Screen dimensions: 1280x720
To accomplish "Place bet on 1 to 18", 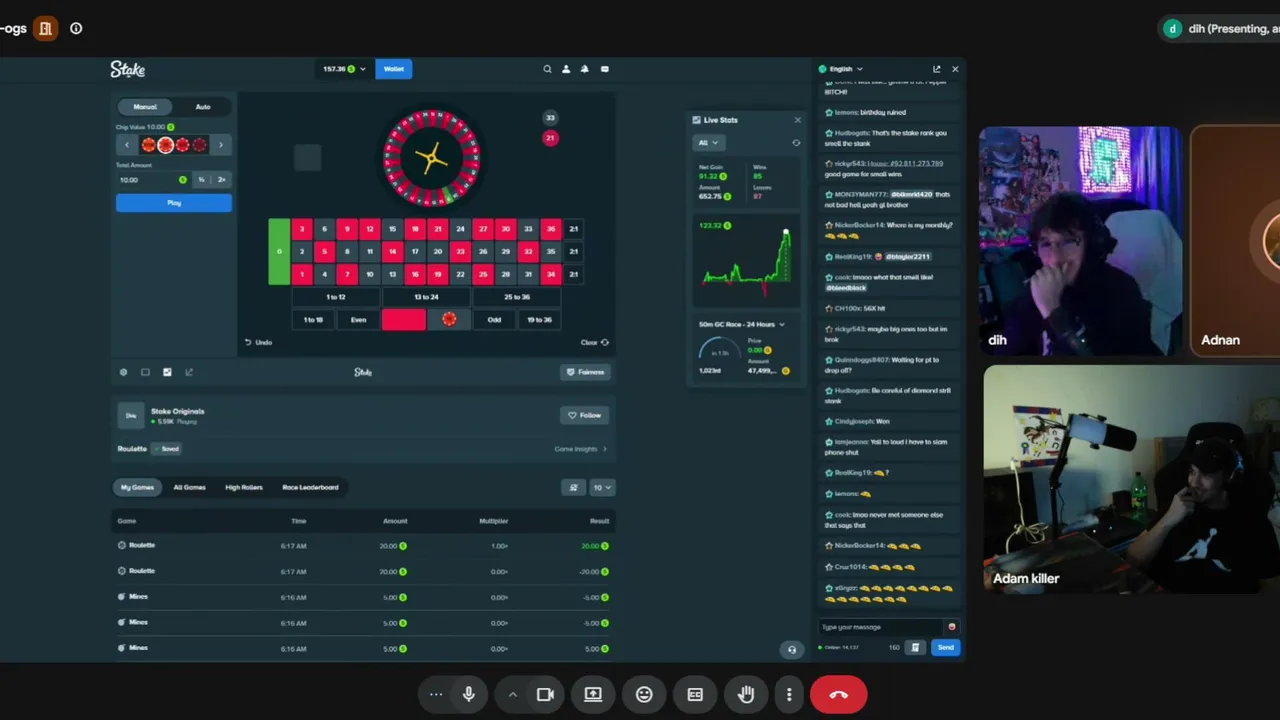I will tap(313, 320).
